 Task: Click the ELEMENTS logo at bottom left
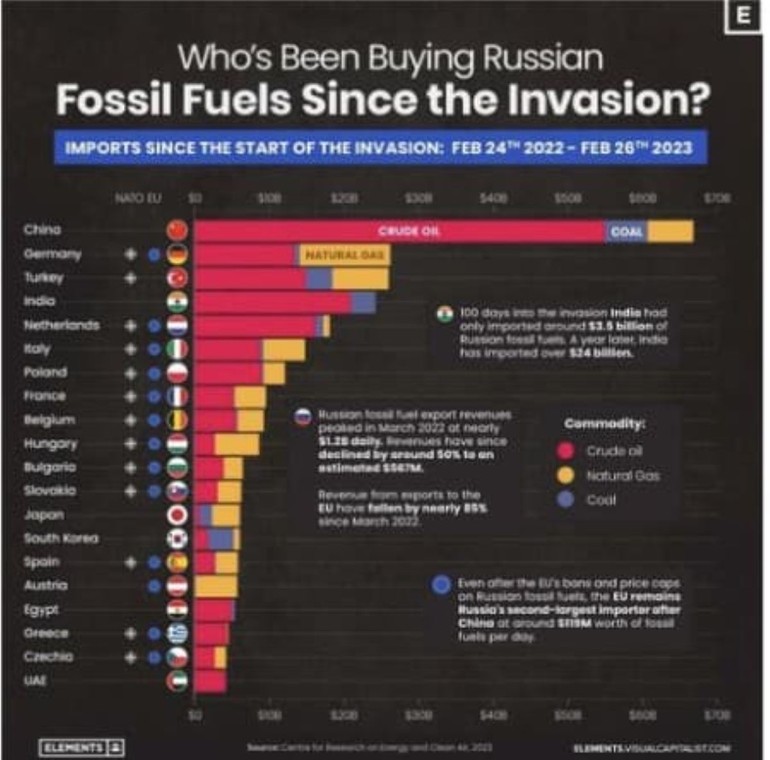click(x=81, y=748)
